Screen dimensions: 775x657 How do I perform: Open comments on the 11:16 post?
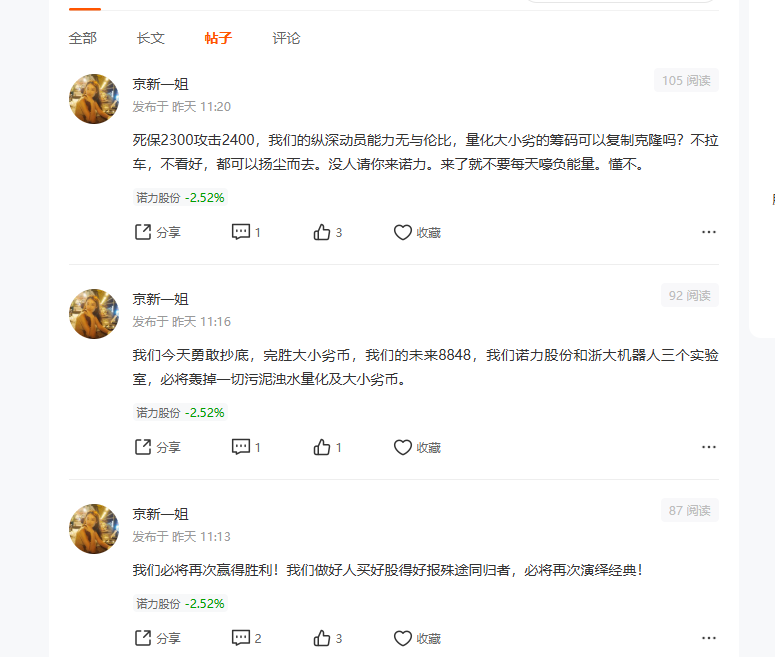[x=246, y=447]
